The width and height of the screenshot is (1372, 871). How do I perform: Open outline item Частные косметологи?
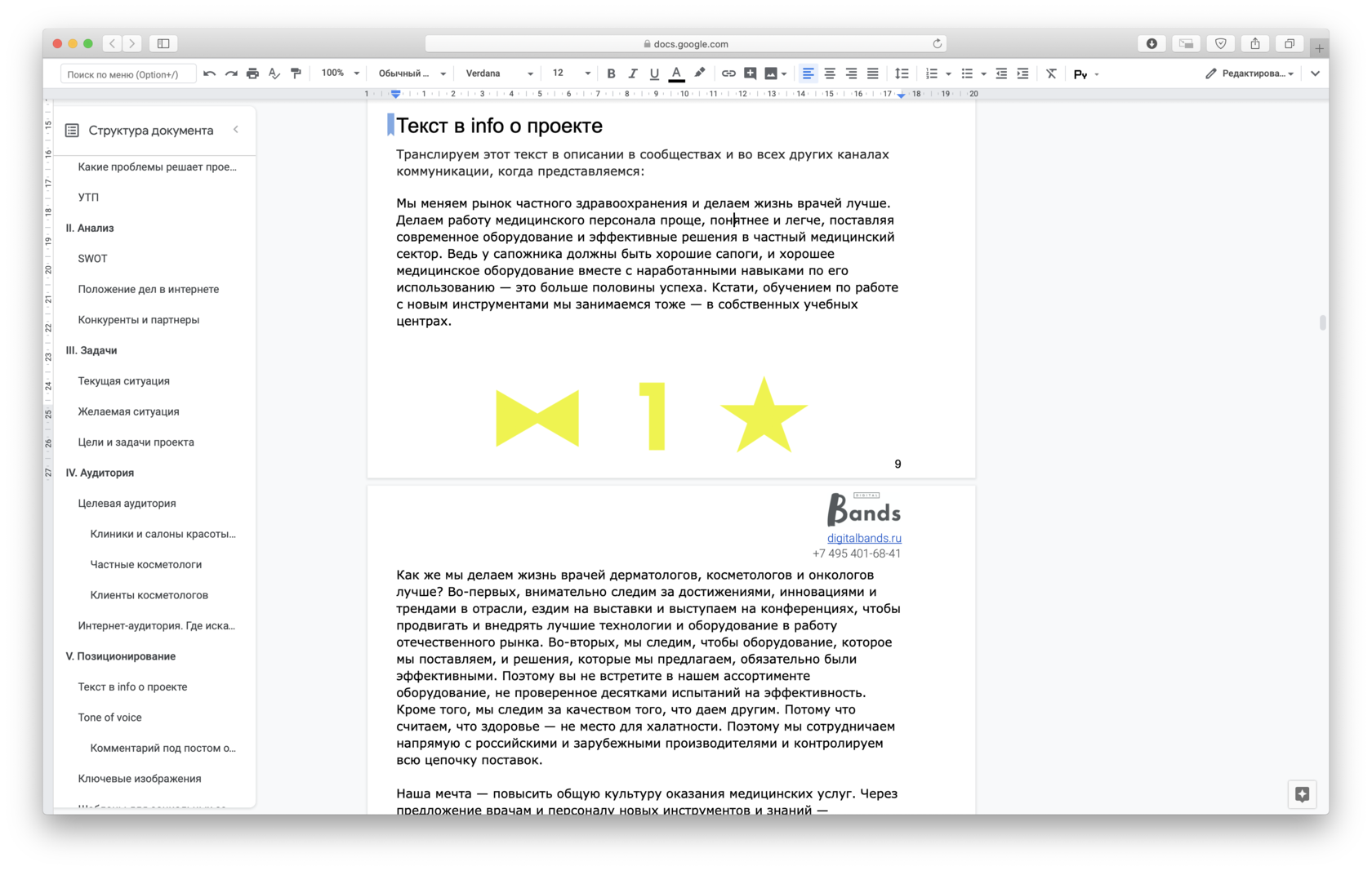point(146,565)
